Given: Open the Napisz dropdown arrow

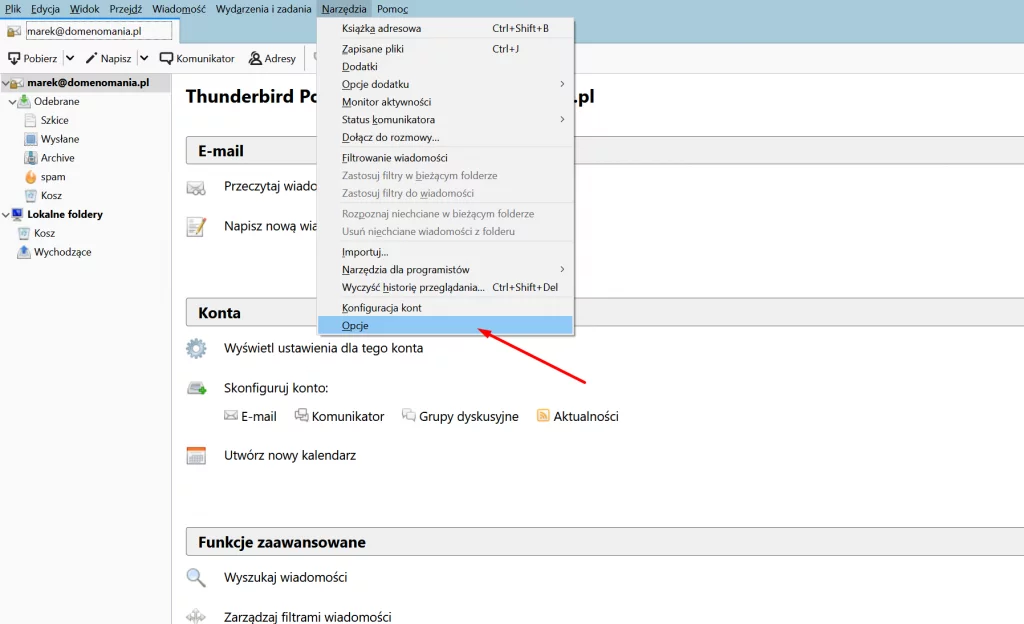Looking at the screenshot, I should pos(144,58).
